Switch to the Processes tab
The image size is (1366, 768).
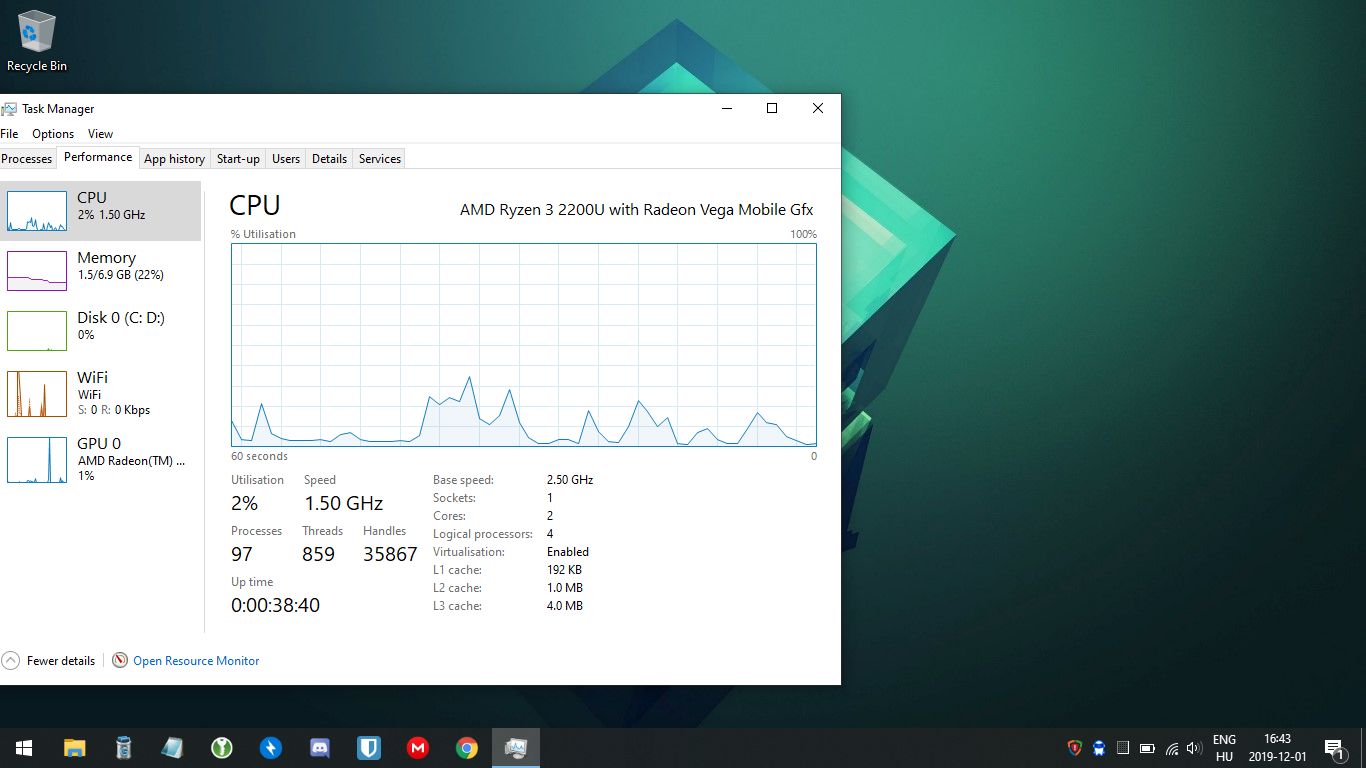point(27,159)
